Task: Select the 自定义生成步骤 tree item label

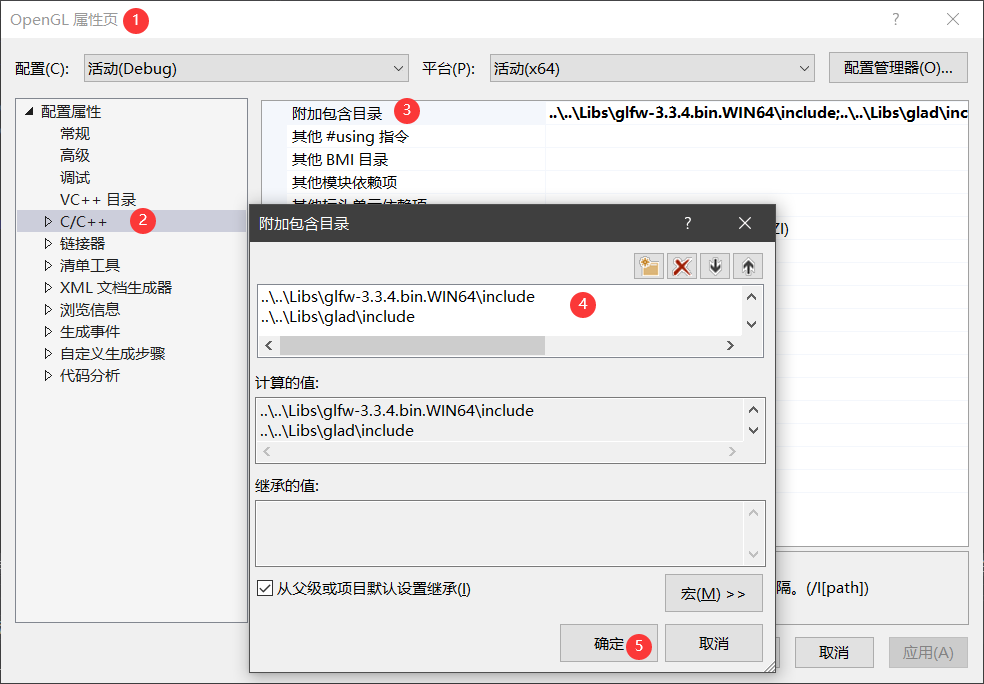Action: point(112,353)
